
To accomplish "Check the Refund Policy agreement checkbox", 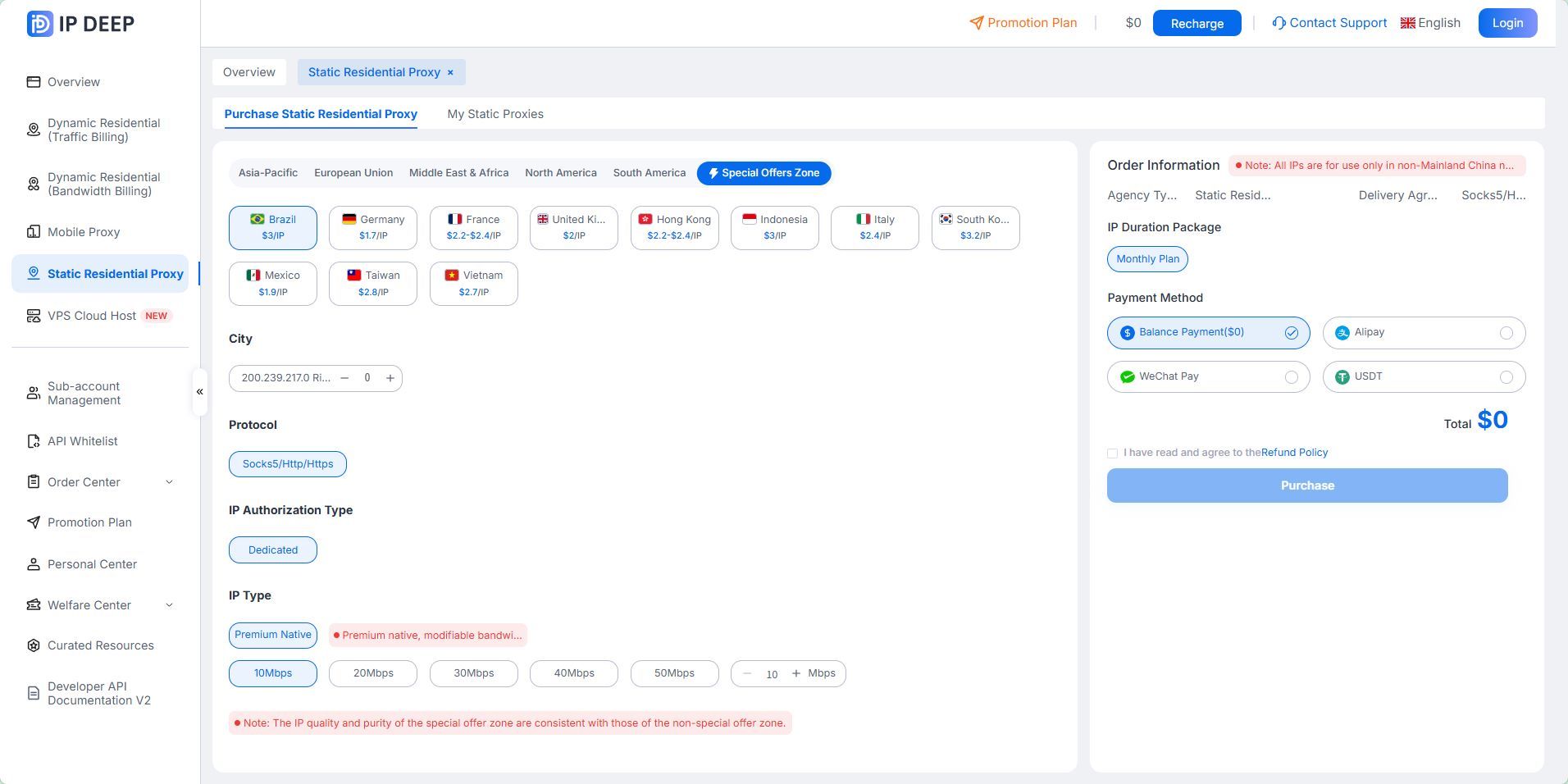I will (x=1112, y=453).
